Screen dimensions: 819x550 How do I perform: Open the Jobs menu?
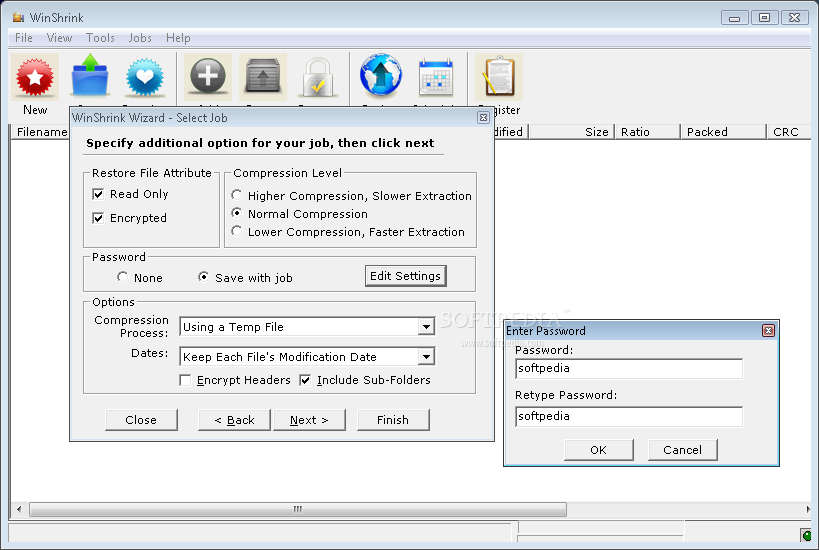pos(140,38)
